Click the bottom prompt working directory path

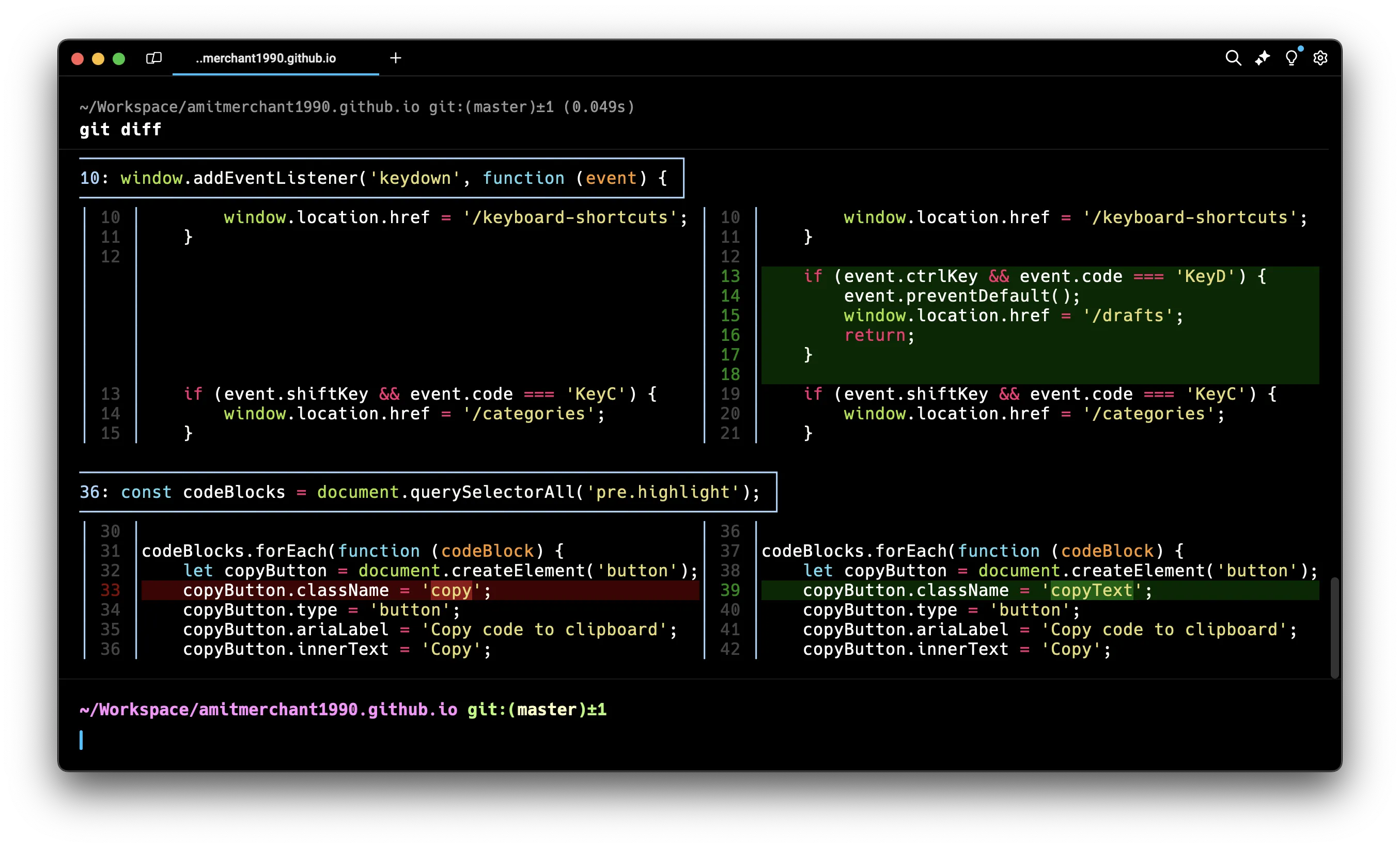click(x=268, y=710)
